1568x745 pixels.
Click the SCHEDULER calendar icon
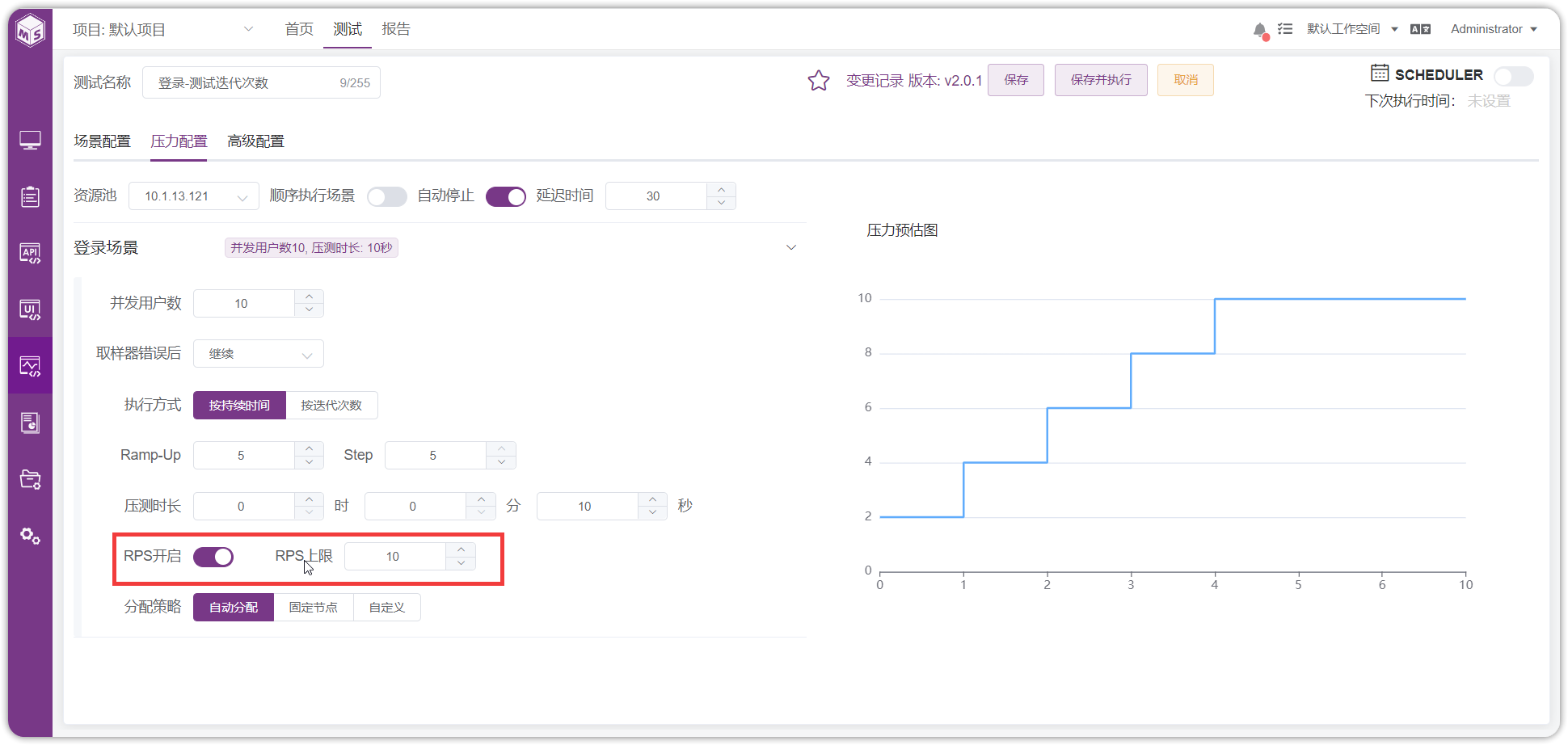coord(1380,73)
